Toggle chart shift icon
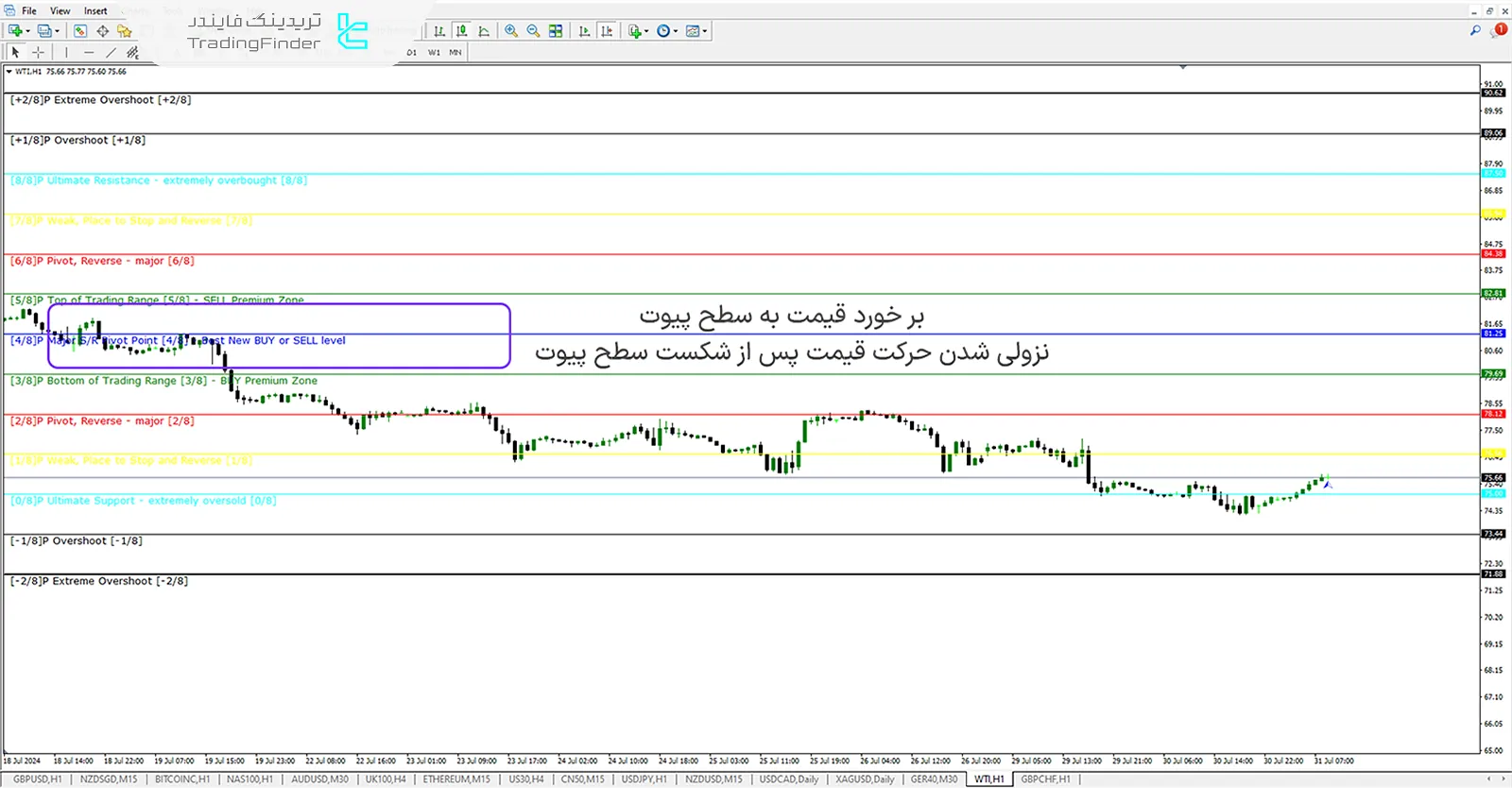1512x788 pixels. 607,31
